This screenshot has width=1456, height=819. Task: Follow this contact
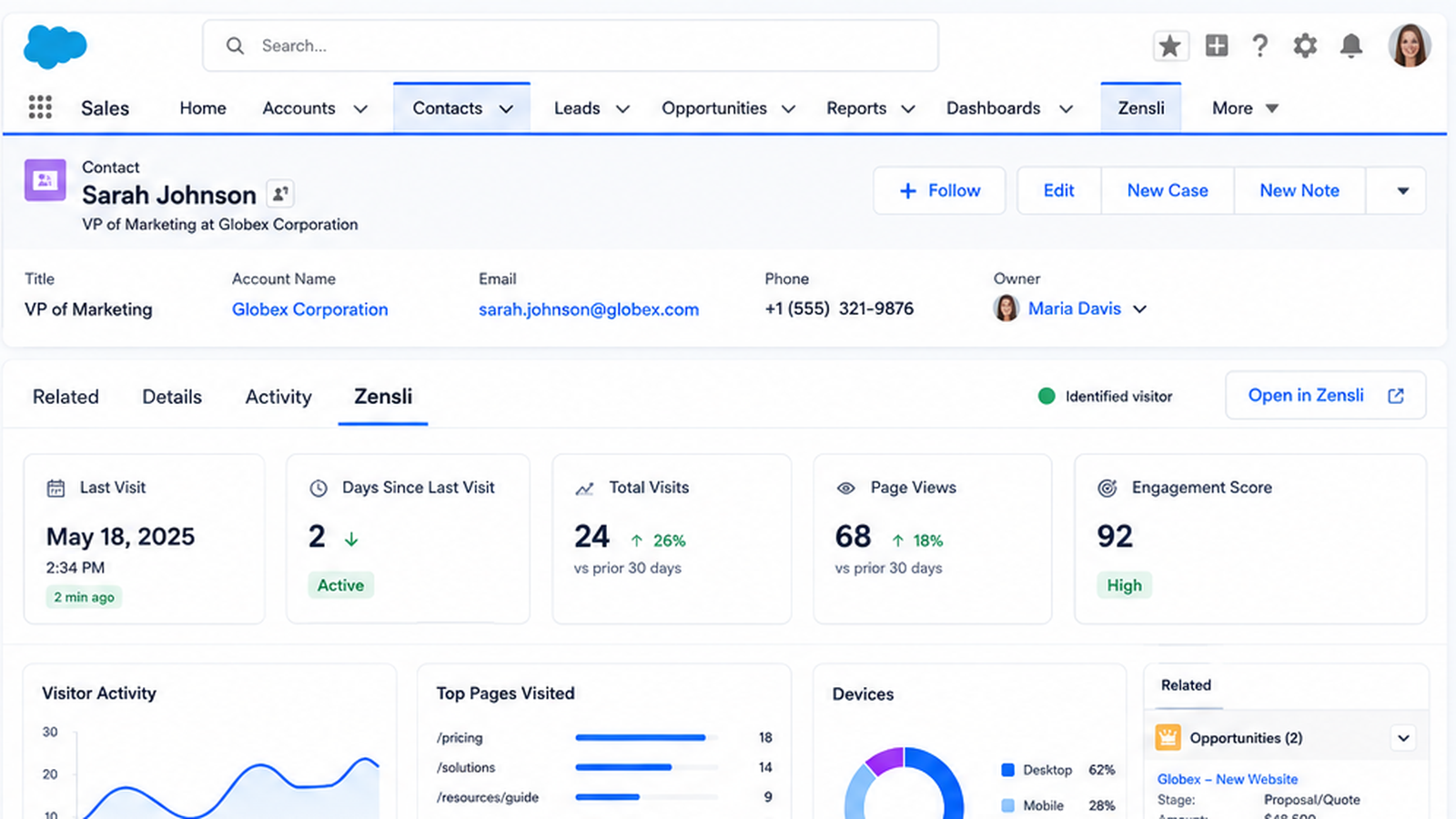939,190
